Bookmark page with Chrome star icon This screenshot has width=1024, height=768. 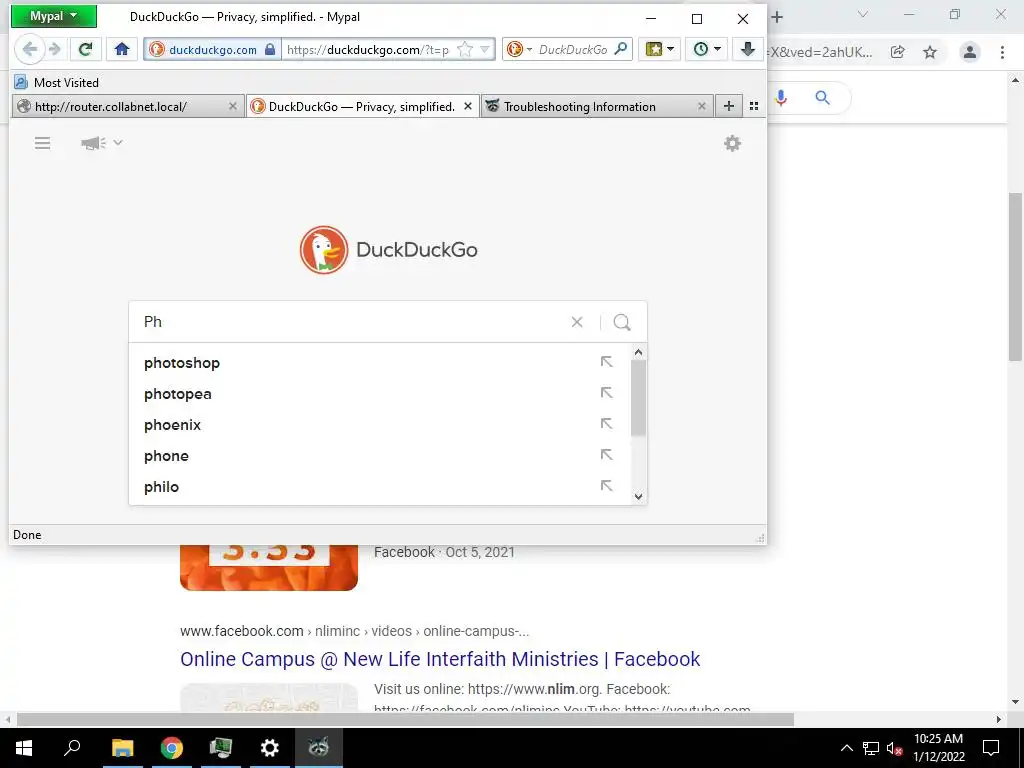click(930, 52)
